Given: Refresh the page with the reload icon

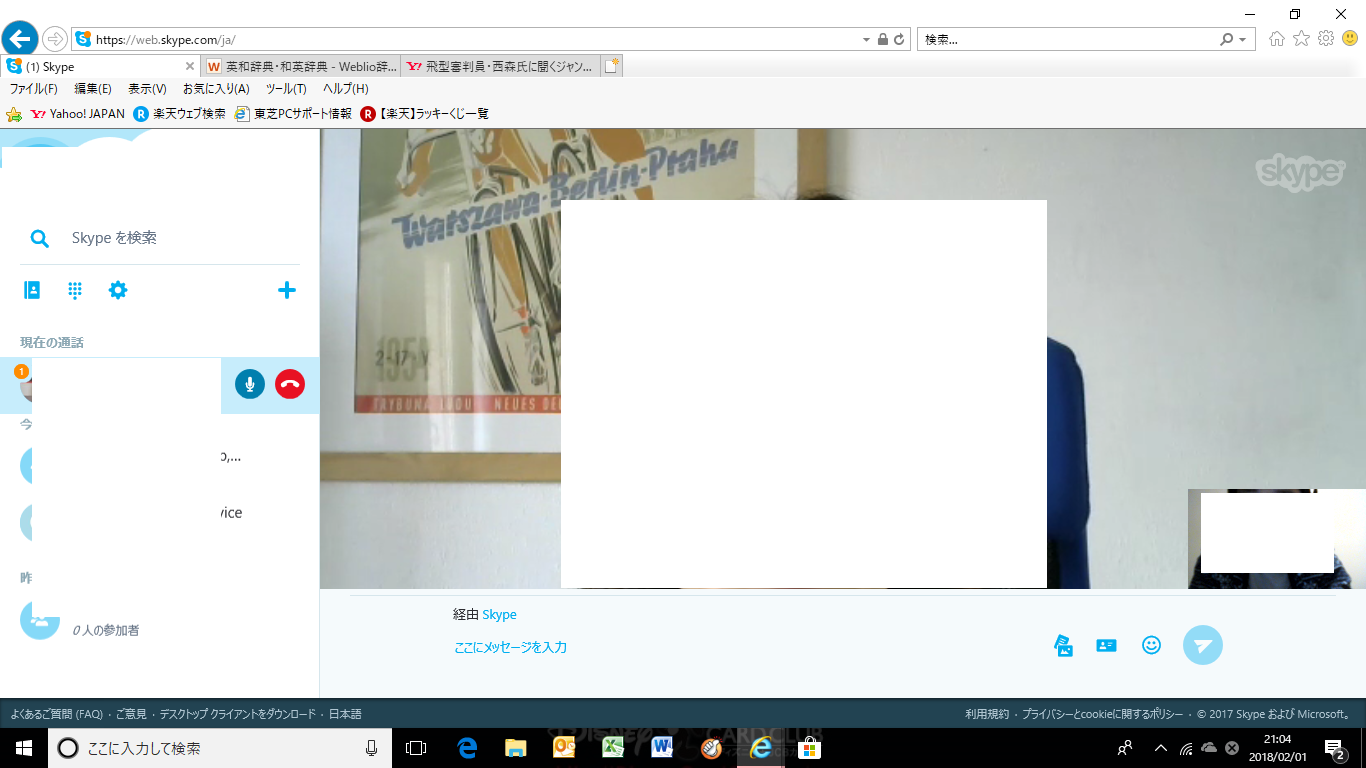Looking at the screenshot, I should click(899, 40).
